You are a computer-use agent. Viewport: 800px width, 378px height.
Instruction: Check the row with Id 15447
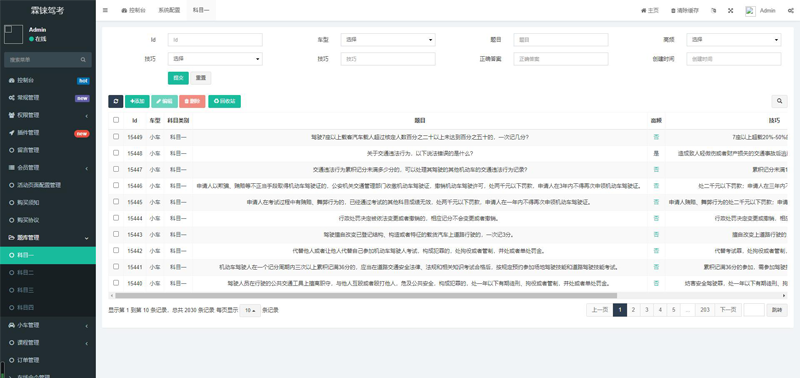coord(116,169)
